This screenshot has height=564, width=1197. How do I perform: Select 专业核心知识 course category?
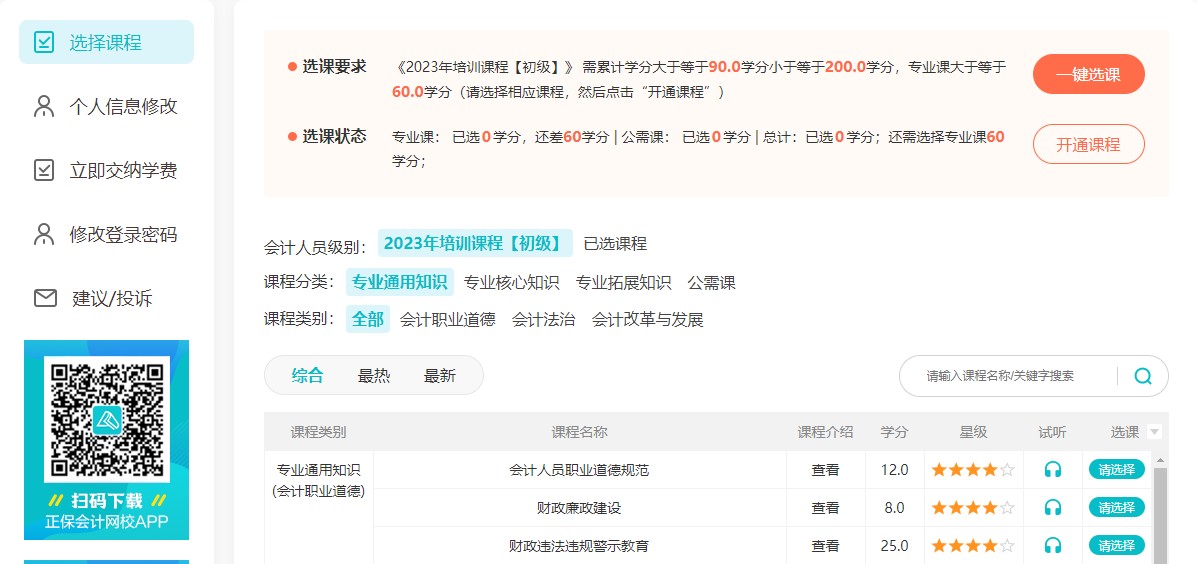(512, 282)
